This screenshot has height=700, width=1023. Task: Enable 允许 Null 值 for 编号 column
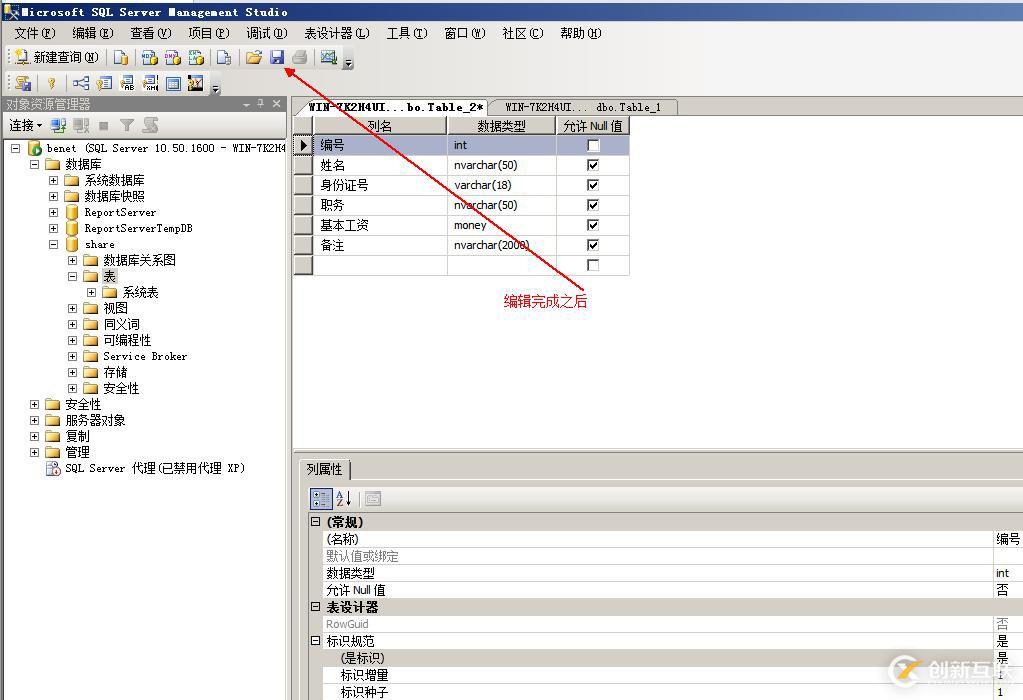(x=593, y=145)
